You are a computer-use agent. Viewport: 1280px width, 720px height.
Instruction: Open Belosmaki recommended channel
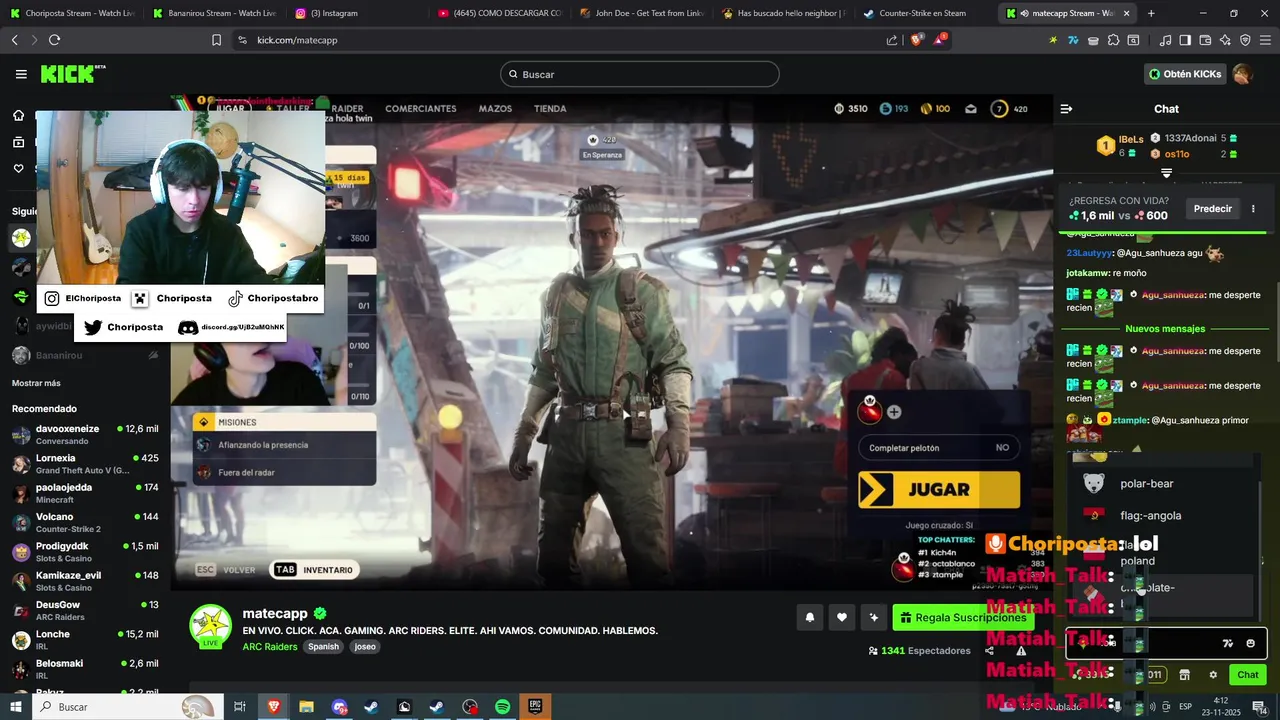pos(85,669)
